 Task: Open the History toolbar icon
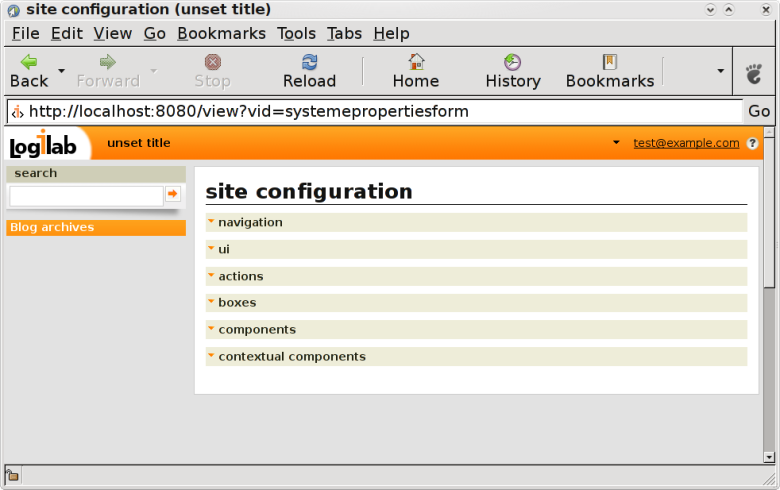512,62
